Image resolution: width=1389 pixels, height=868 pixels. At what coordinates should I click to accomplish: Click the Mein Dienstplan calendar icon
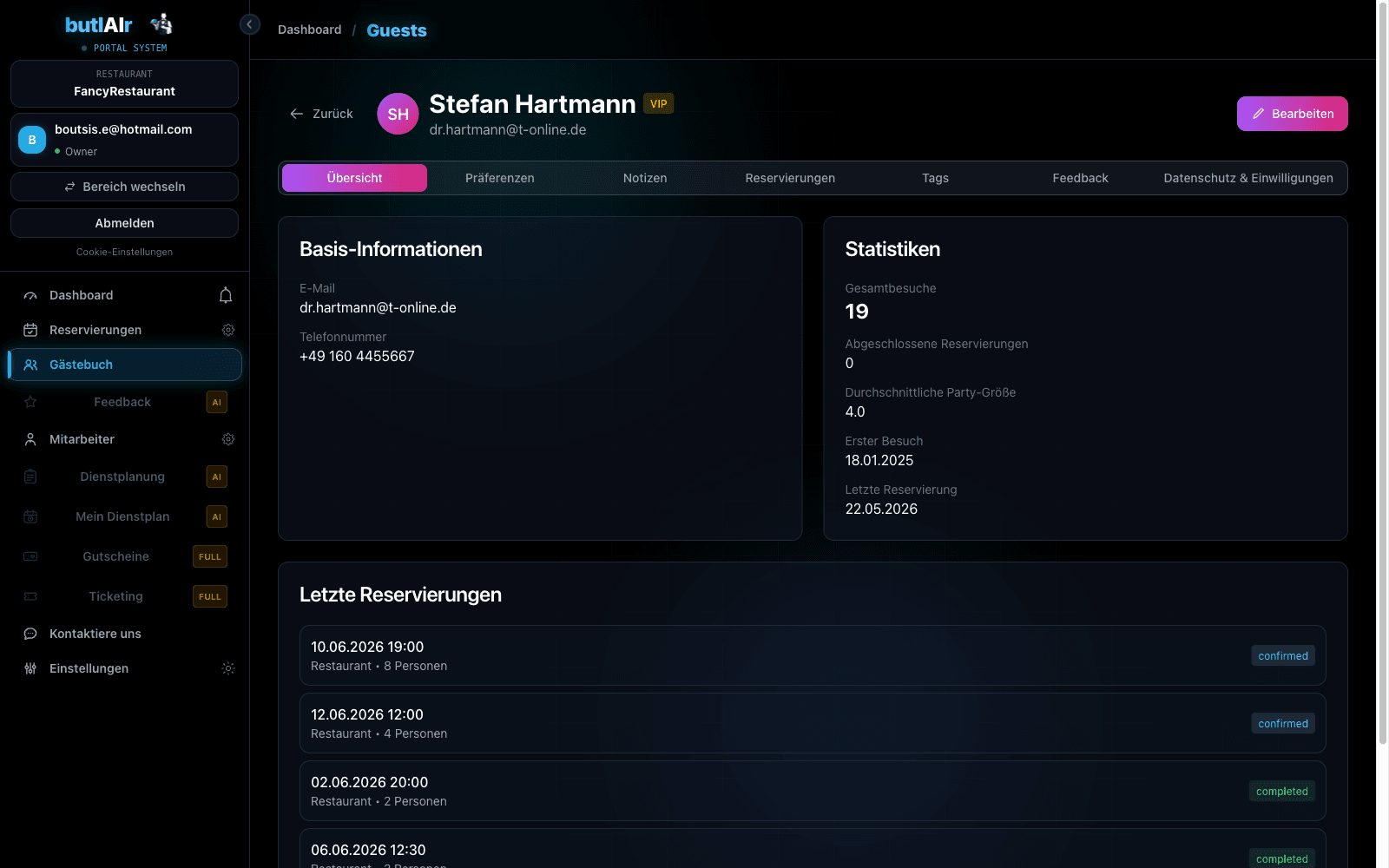click(x=30, y=516)
